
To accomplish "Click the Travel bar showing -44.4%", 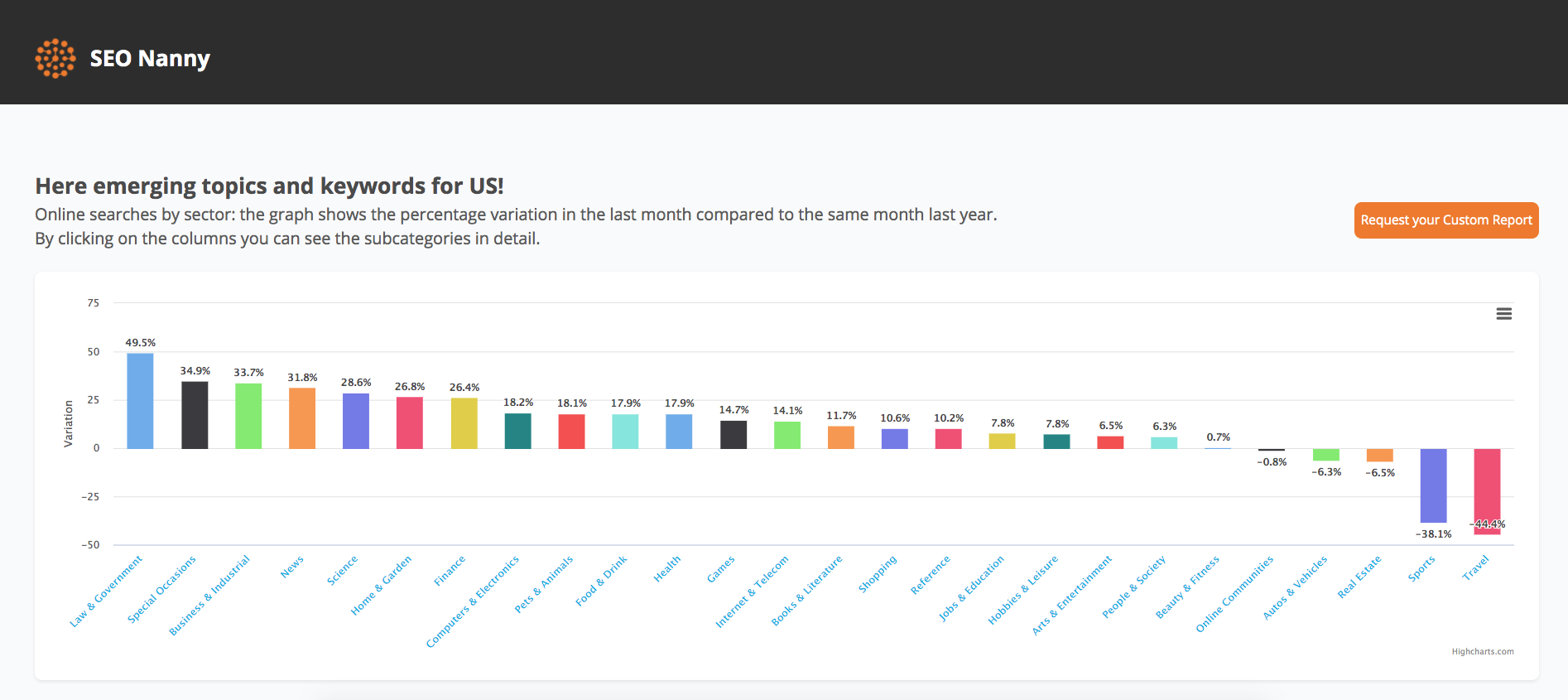I will pos(1488,491).
